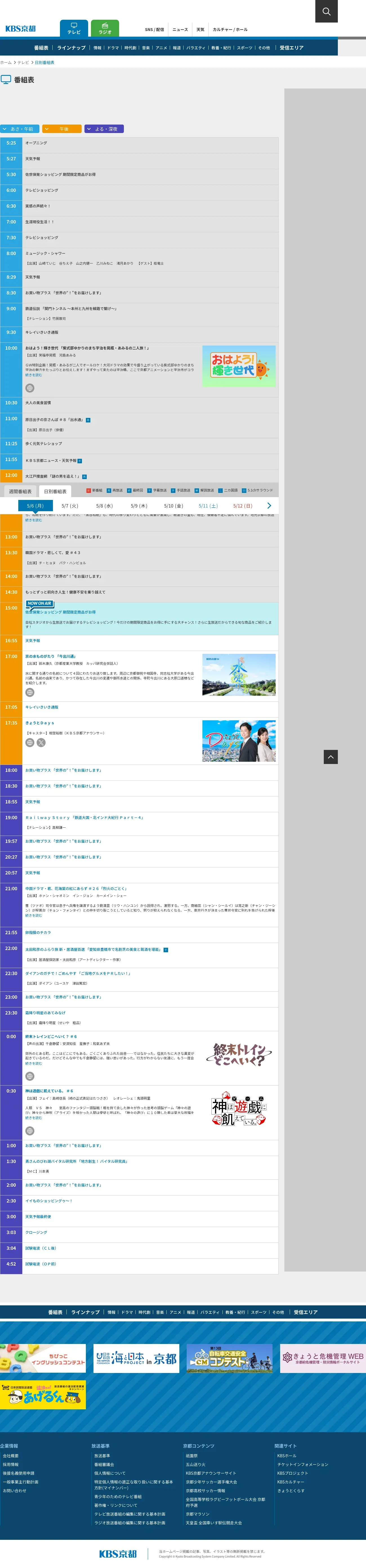Select the 5/11 (土) date tab
366x1568 pixels.
tap(208, 506)
